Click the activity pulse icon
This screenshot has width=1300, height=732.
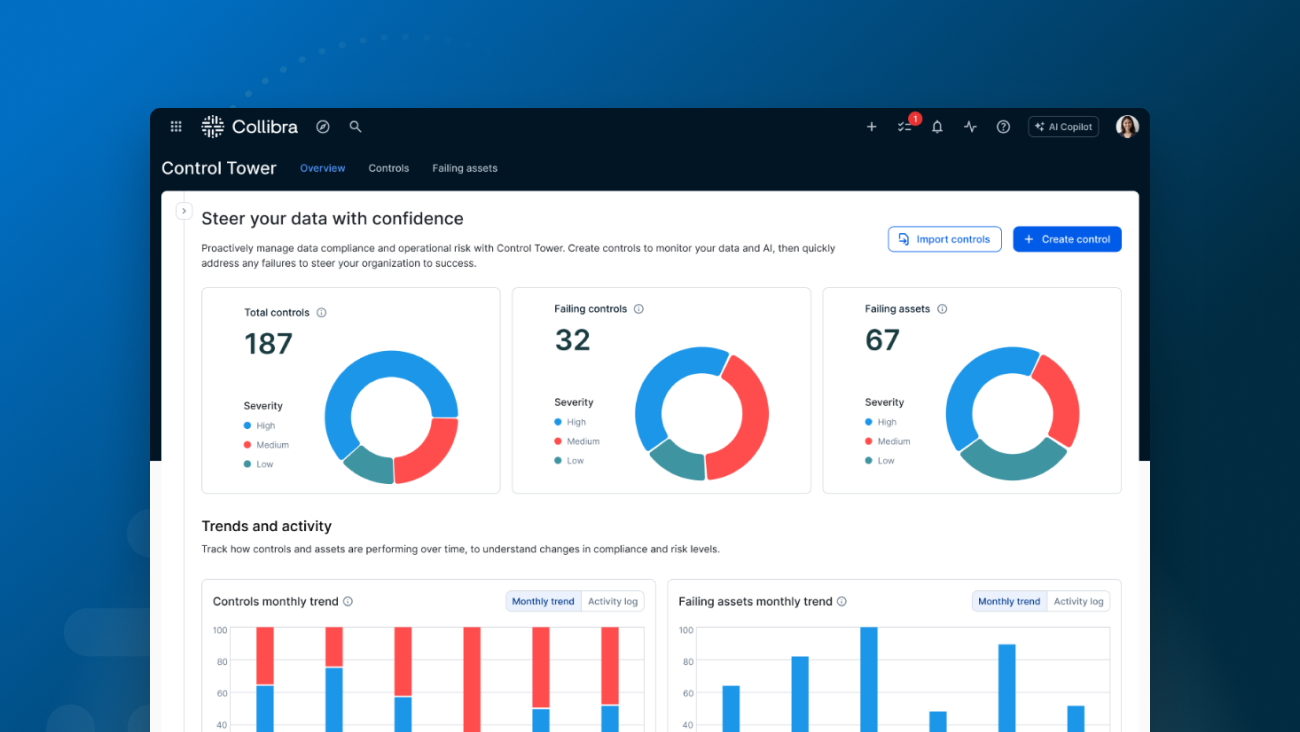[x=970, y=127]
